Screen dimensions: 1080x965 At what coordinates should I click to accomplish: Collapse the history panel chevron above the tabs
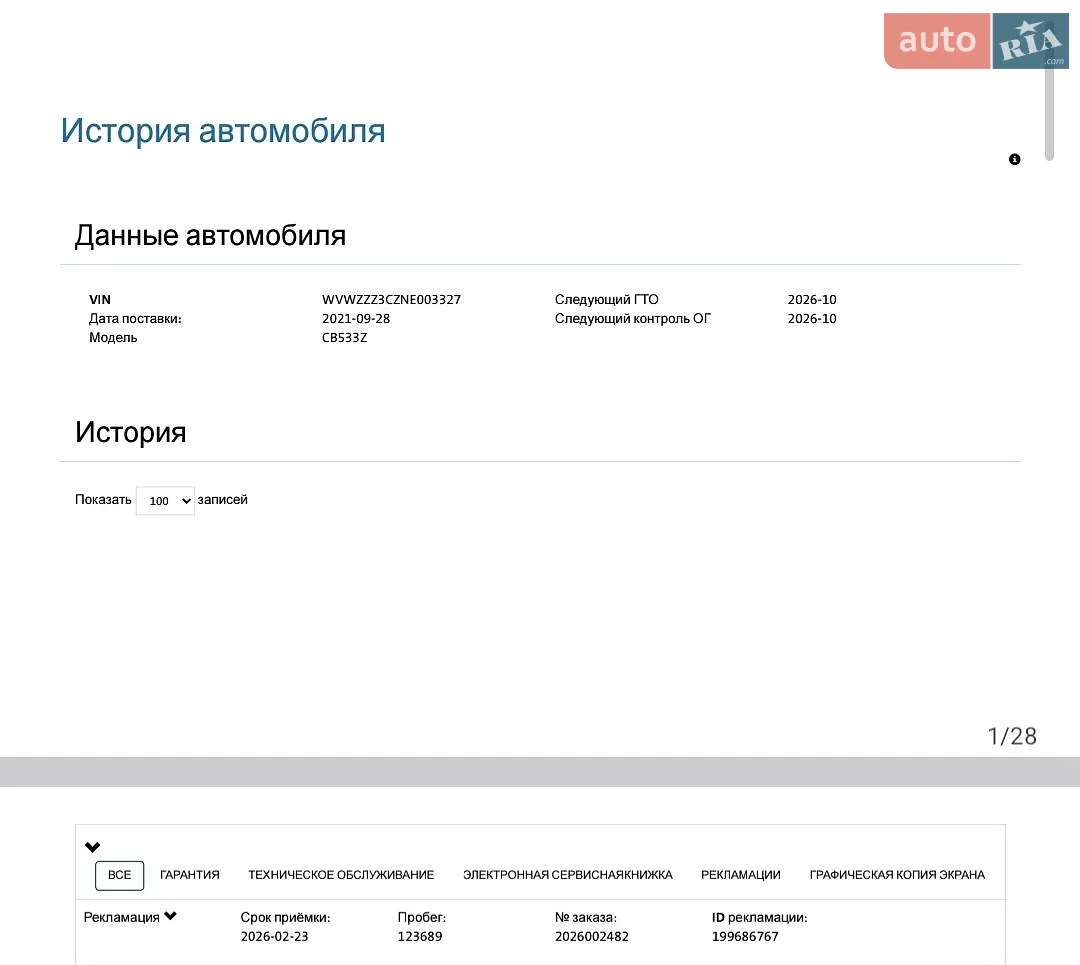coord(92,847)
